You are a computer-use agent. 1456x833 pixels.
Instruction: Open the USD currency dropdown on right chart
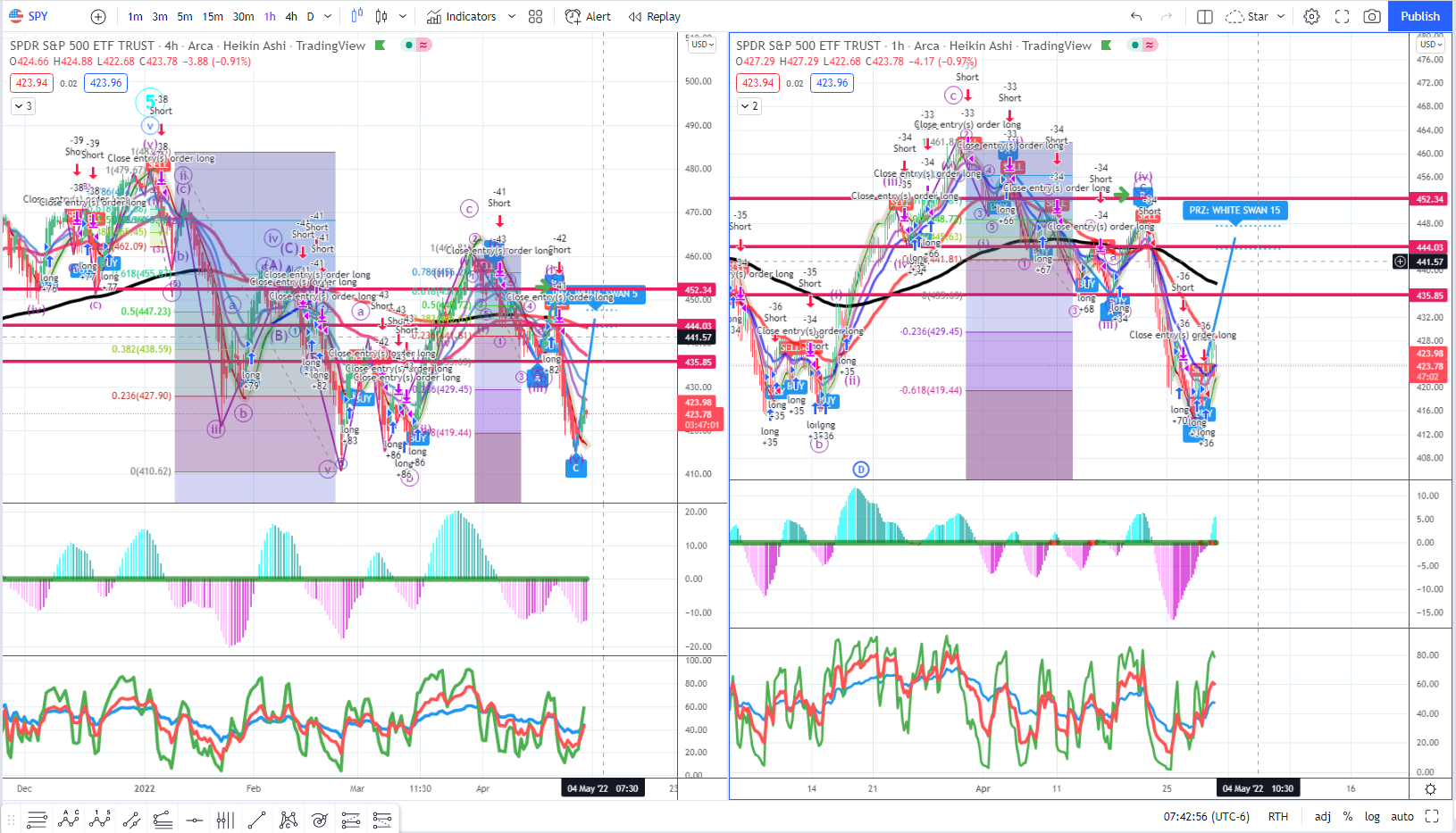1430,45
